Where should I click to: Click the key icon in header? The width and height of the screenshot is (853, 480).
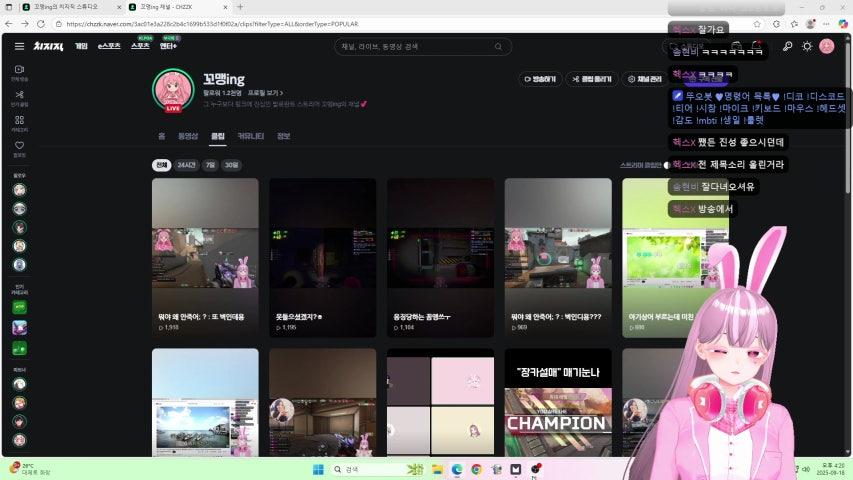[x=787, y=46]
